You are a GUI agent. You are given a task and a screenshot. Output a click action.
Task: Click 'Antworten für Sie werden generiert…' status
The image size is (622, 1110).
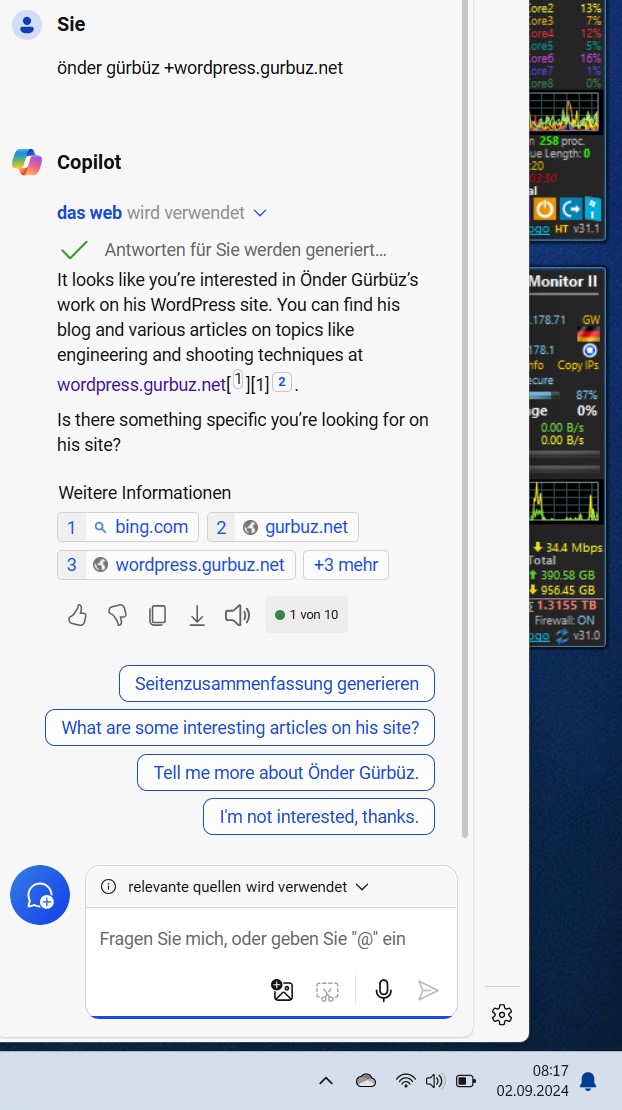pyautogui.click(x=246, y=250)
